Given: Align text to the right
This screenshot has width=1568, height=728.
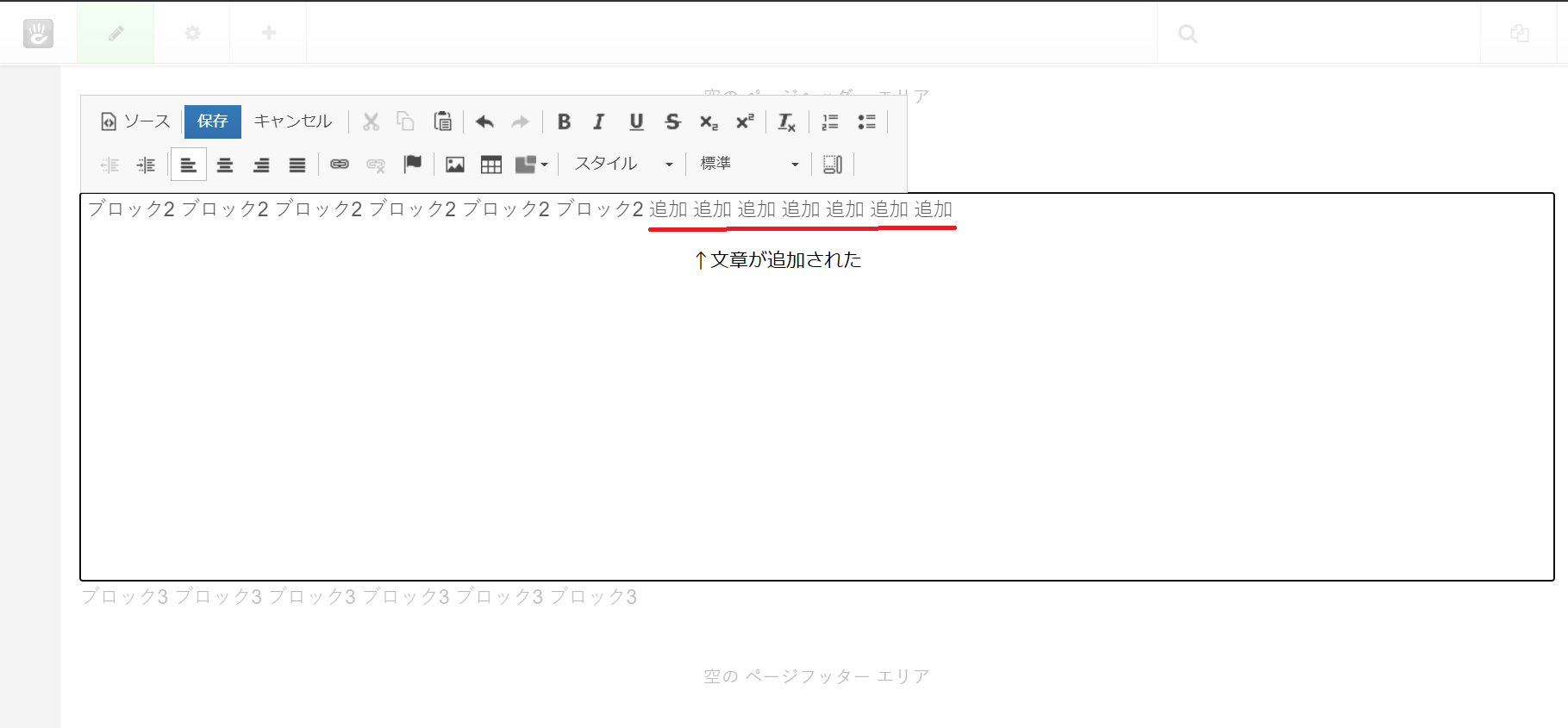Looking at the screenshot, I should tap(261, 165).
